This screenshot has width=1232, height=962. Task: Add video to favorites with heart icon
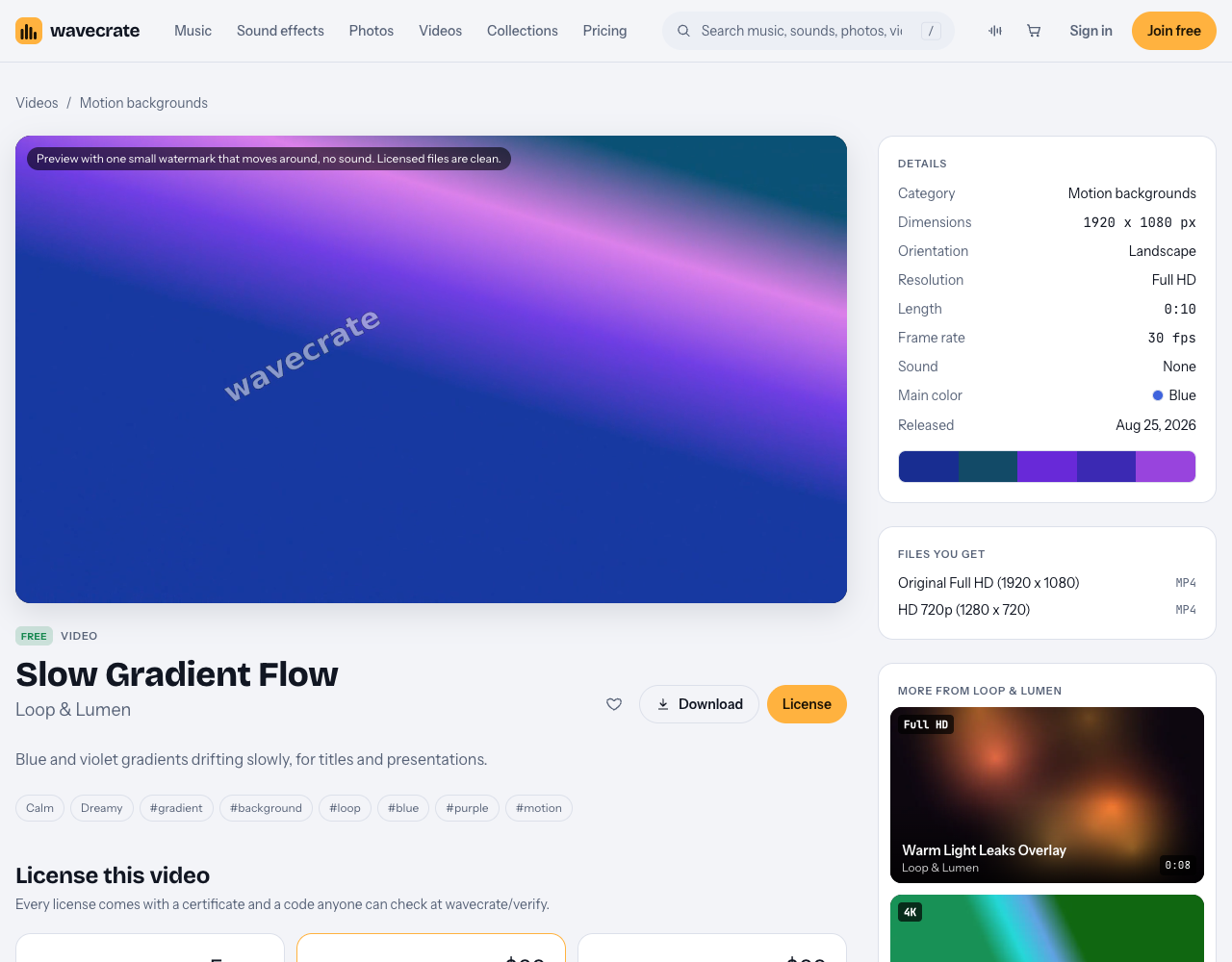click(614, 704)
